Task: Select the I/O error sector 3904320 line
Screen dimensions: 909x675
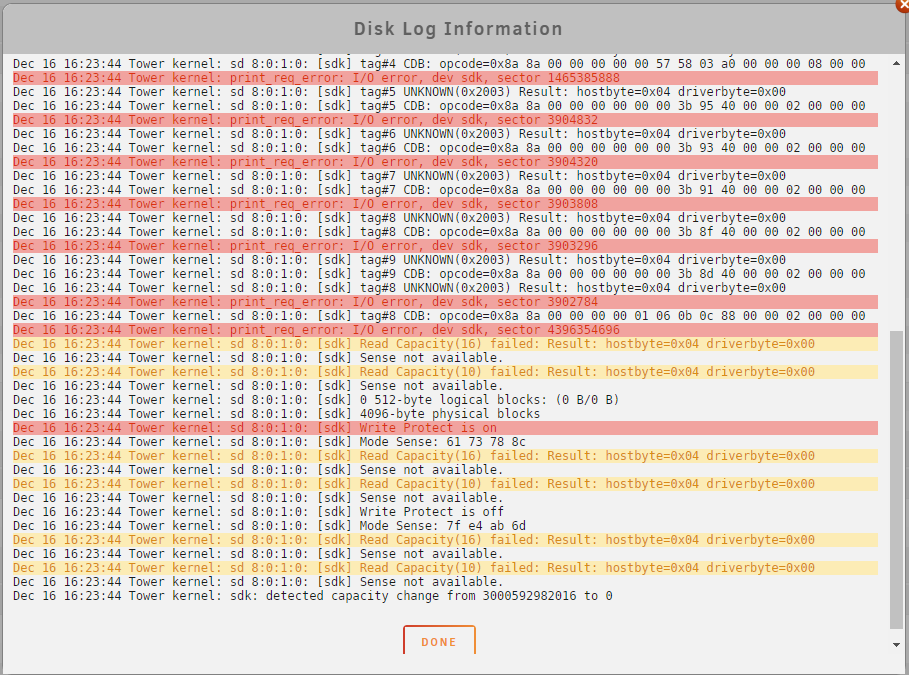Action: pyautogui.click(x=445, y=162)
